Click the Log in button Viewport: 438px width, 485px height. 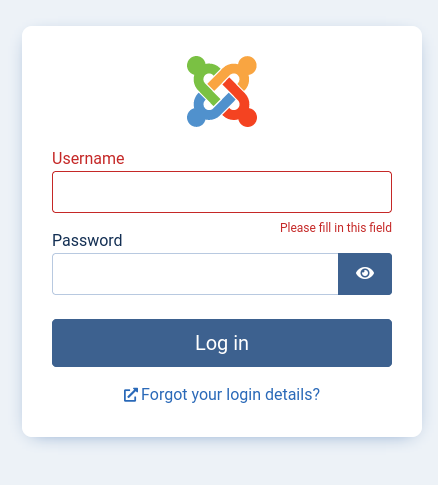(222, 343)
